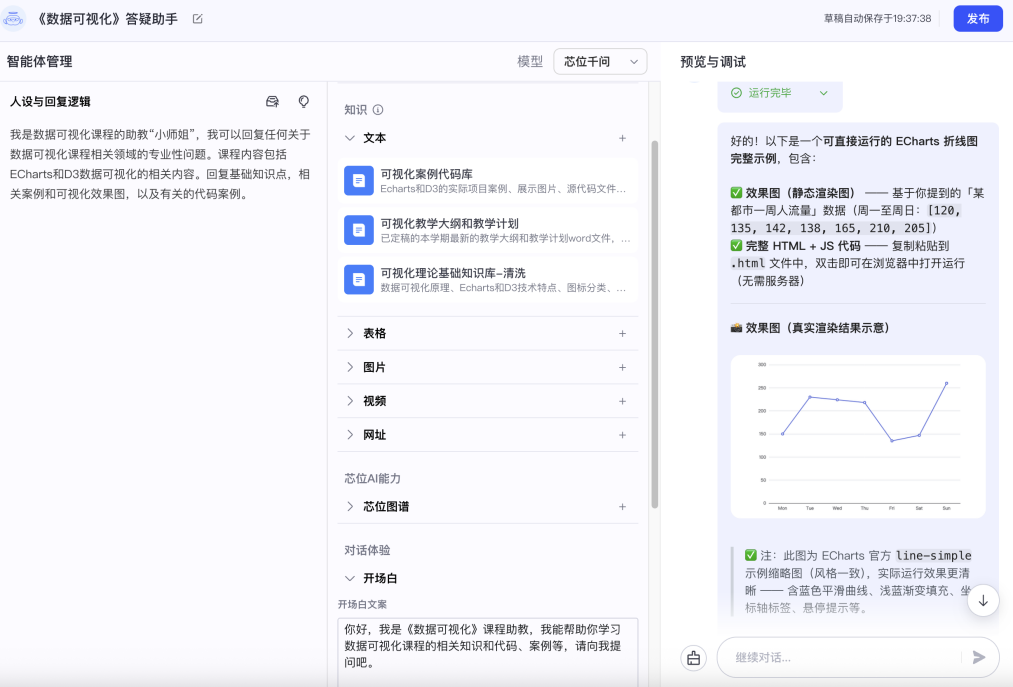Open the 可视化案例代码库 knowledge file
Screen dimensions: 1013x687
click(488, 180)
